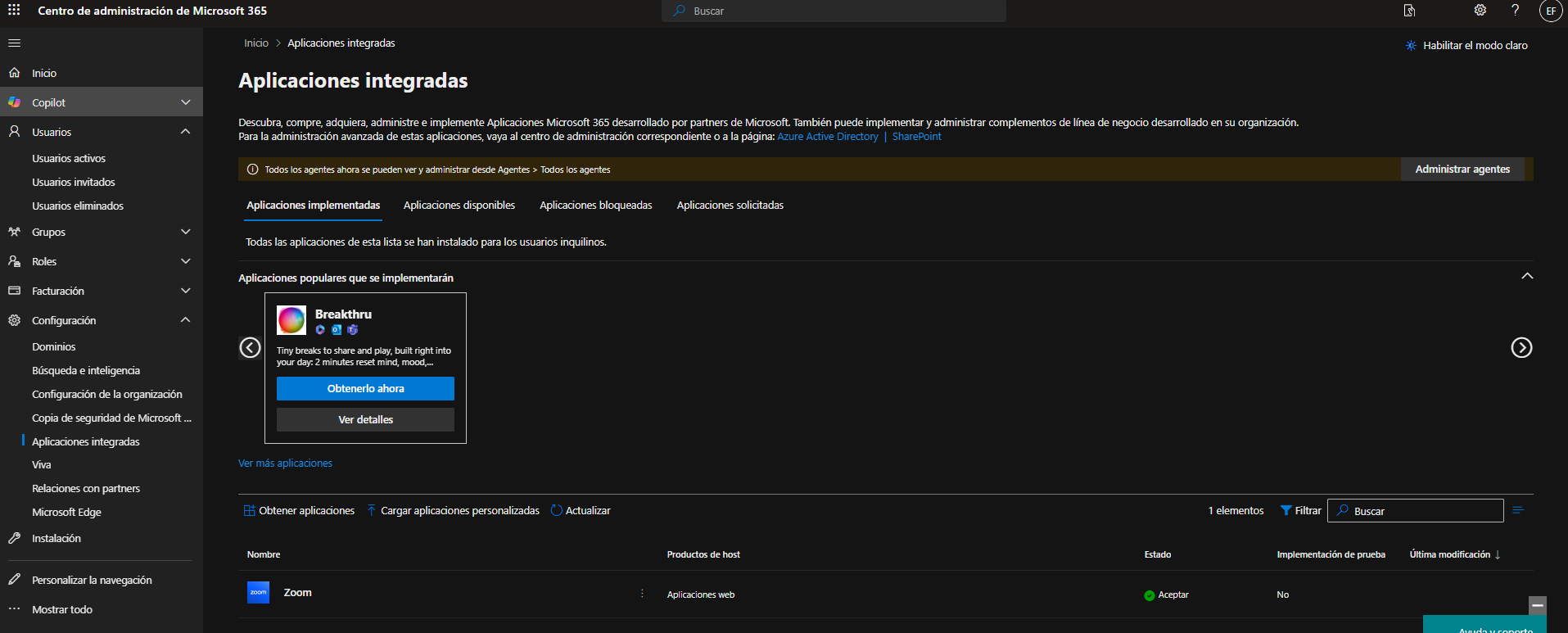Open the mobile app icon in the header
The height and width of the screenshot is (633, 1568).
click(x=1409, y=11)
